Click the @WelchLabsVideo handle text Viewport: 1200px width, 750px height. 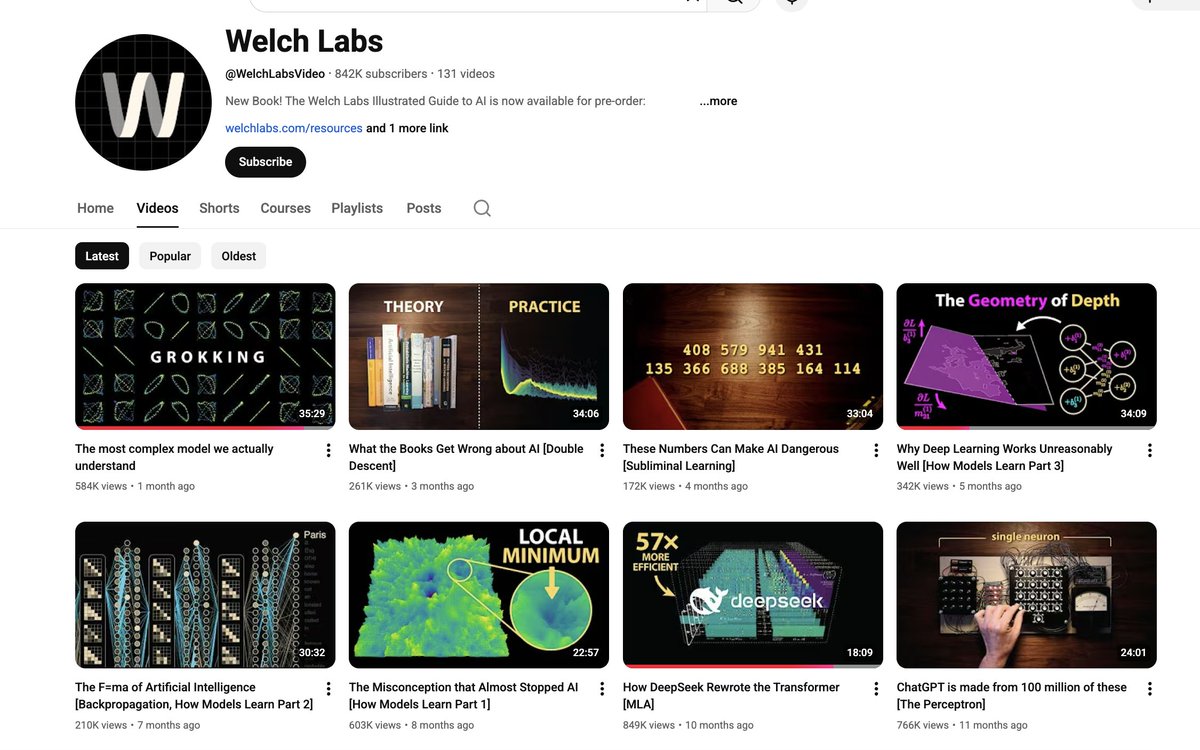pos(275,74)
